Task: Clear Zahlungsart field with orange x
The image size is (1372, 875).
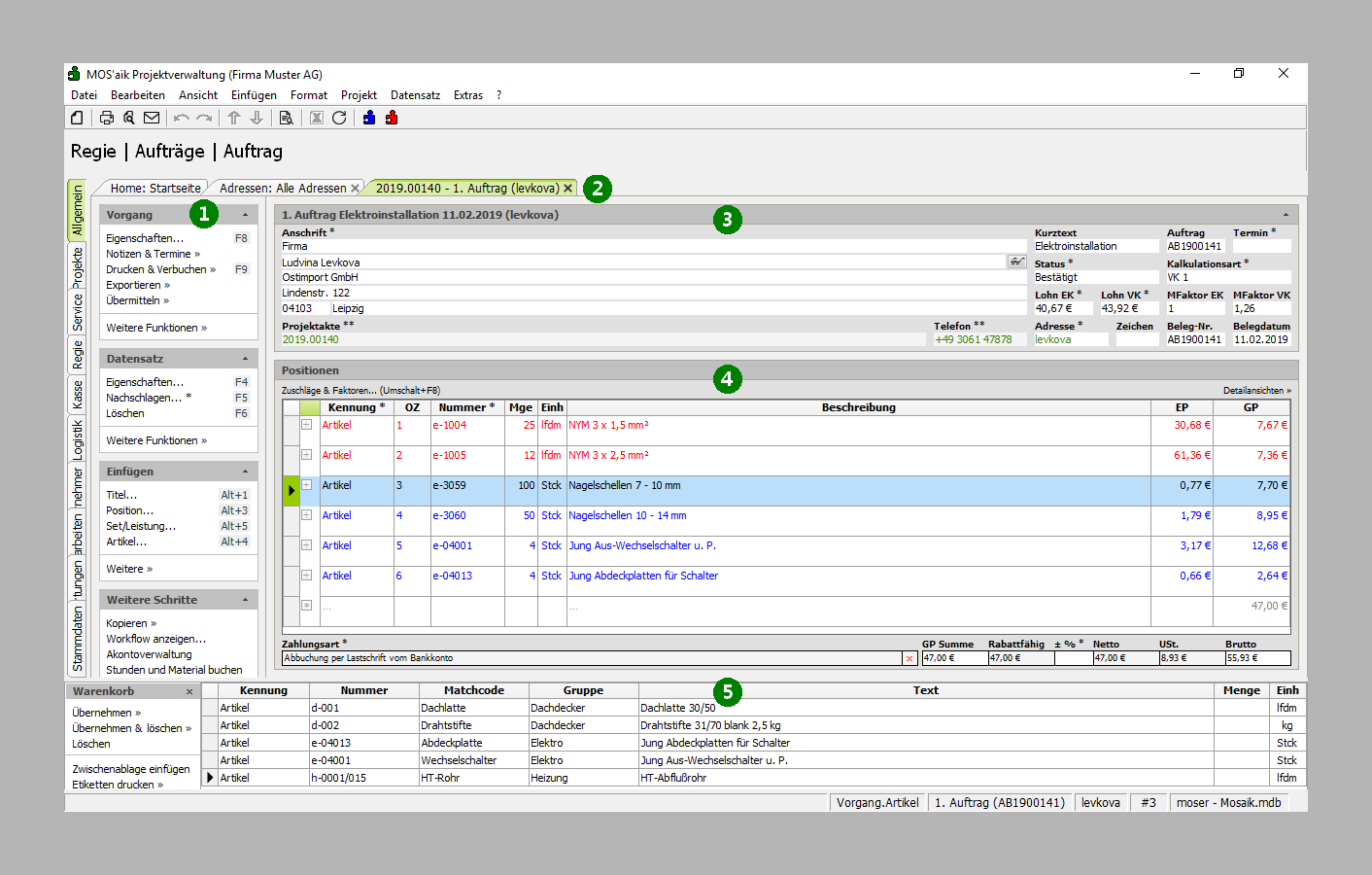Action: [x=909, y=658]
